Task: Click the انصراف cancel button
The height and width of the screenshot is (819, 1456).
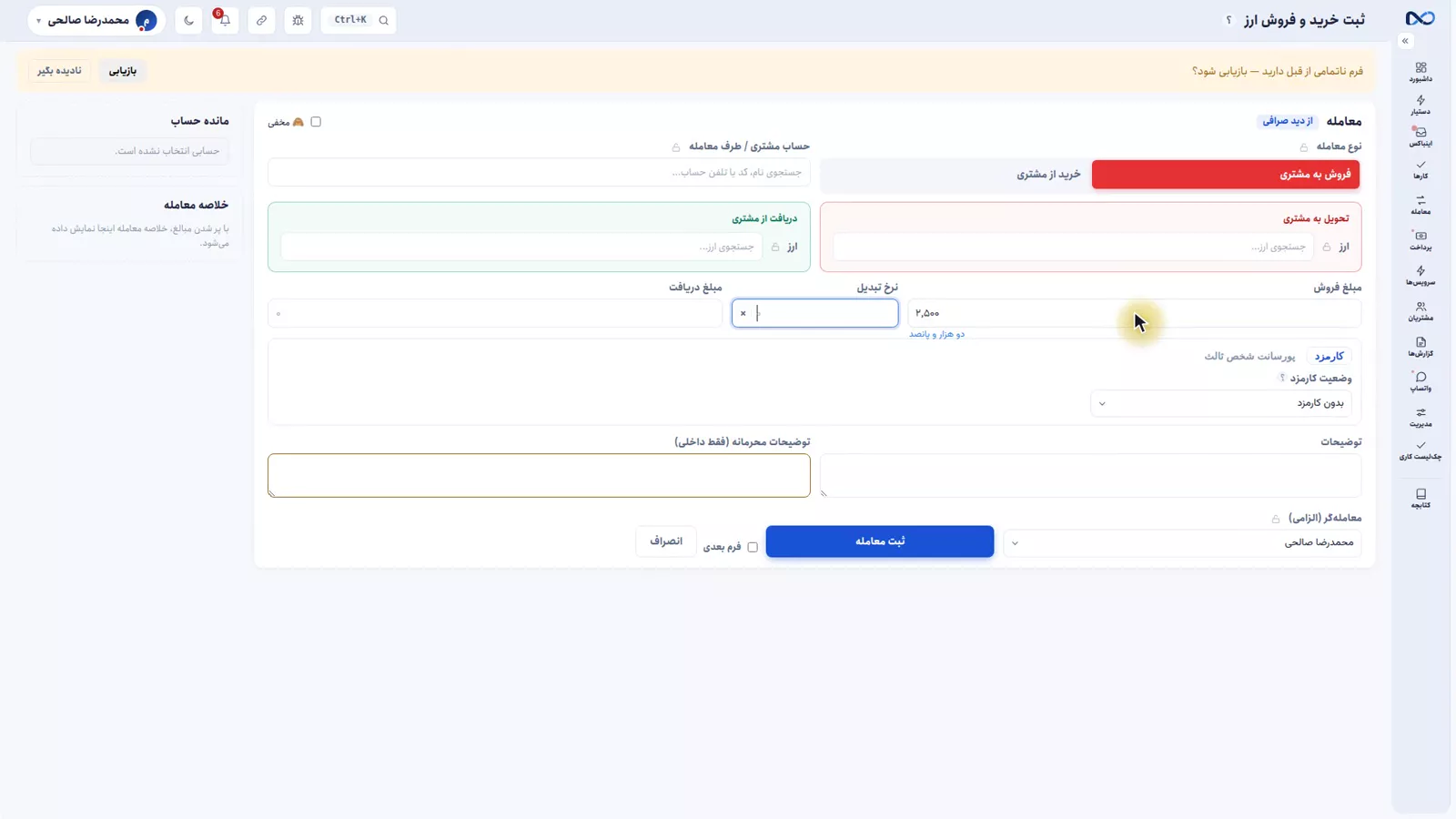Action: pyautogui.click(x=666, y=541)
